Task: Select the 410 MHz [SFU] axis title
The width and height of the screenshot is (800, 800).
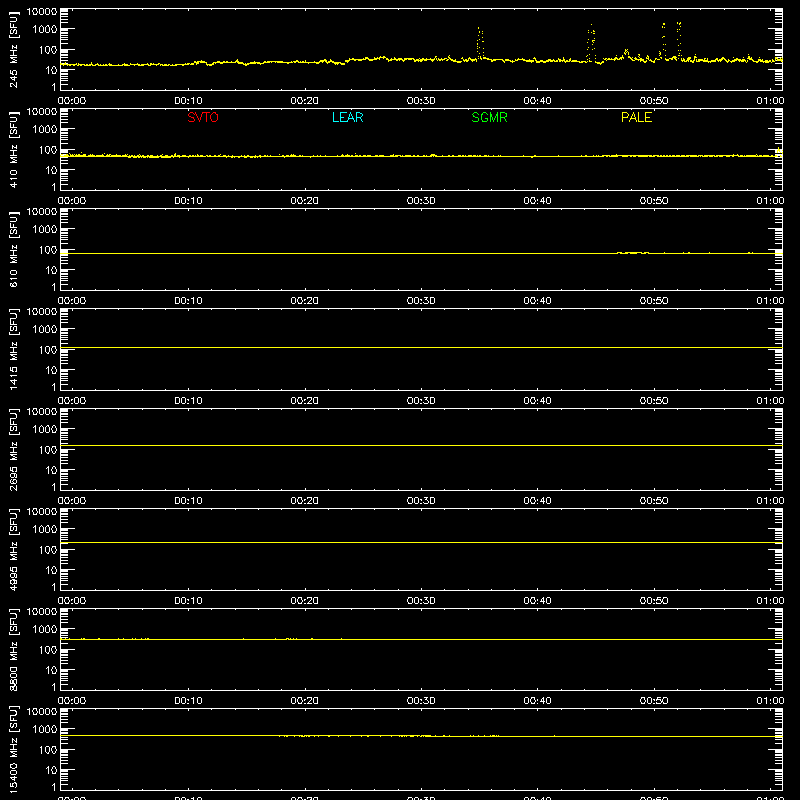Action: [13, 149]
